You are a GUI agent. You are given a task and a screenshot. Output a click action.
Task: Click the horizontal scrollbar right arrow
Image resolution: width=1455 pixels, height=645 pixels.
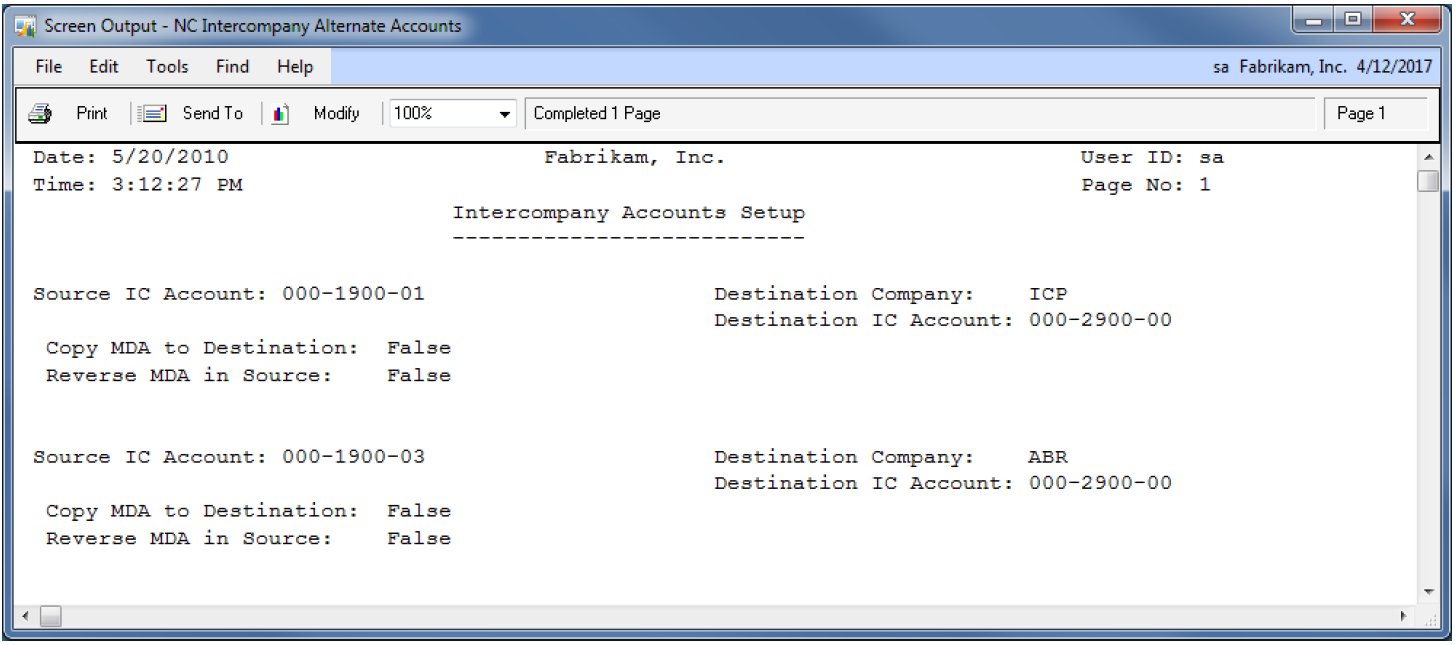(x=1404, y=616)
